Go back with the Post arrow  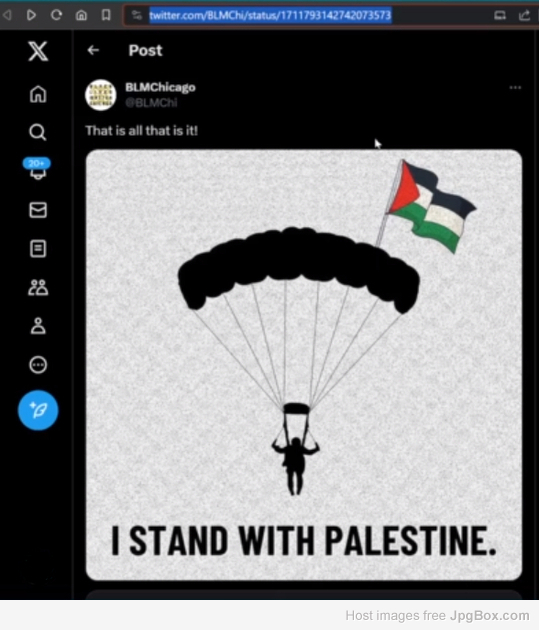[x=93, y=50]
